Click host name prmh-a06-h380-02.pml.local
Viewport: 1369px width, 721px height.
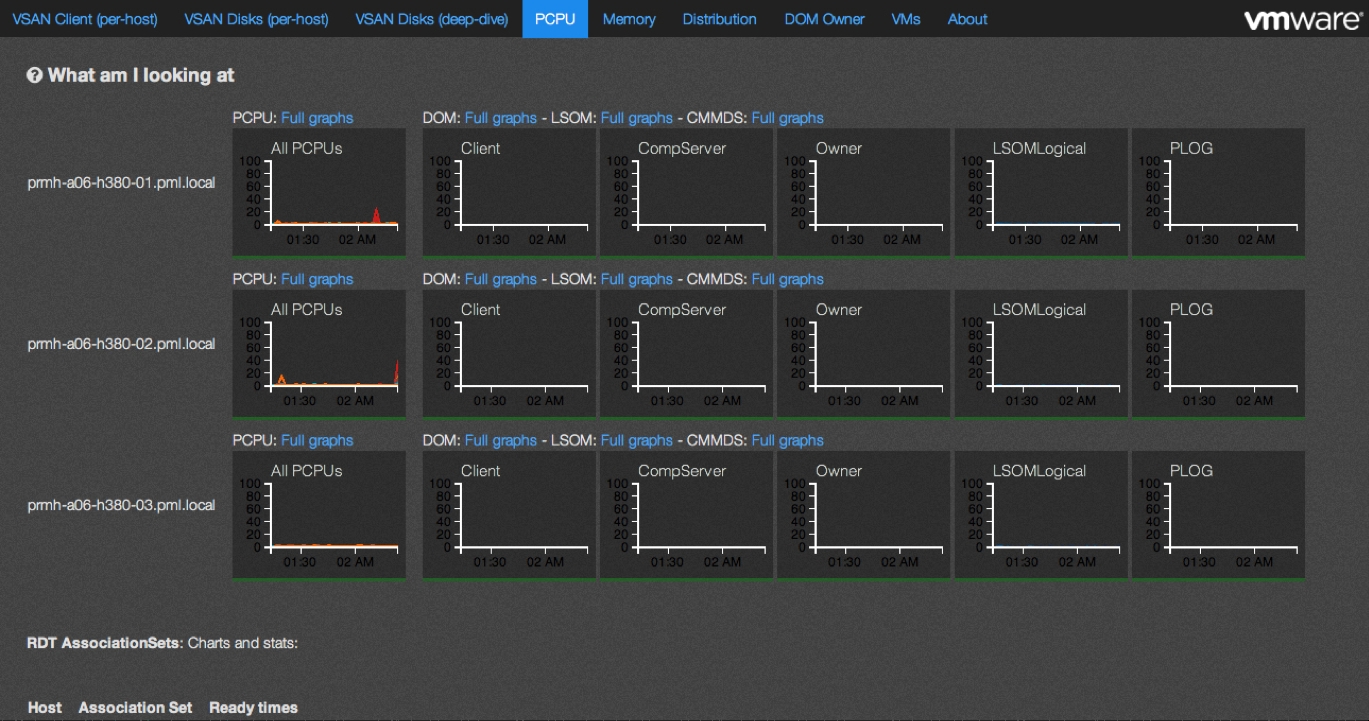[x=121, y=344]
